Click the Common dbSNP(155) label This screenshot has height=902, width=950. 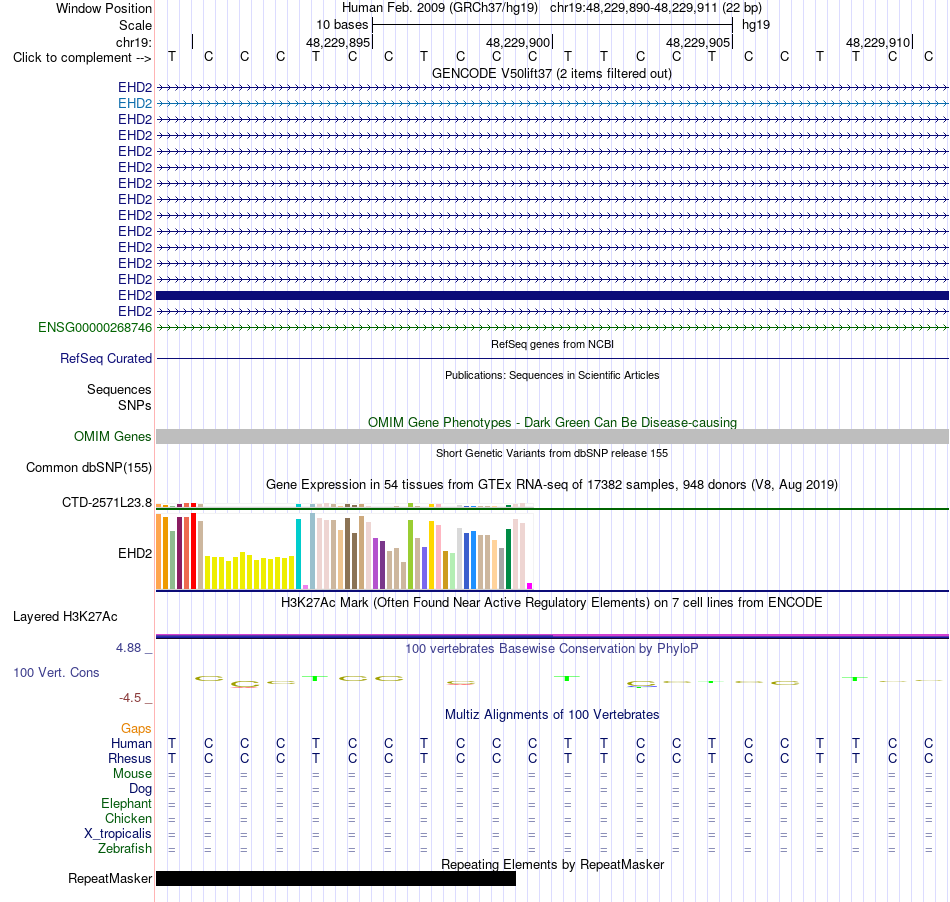(x=89, y=468)
